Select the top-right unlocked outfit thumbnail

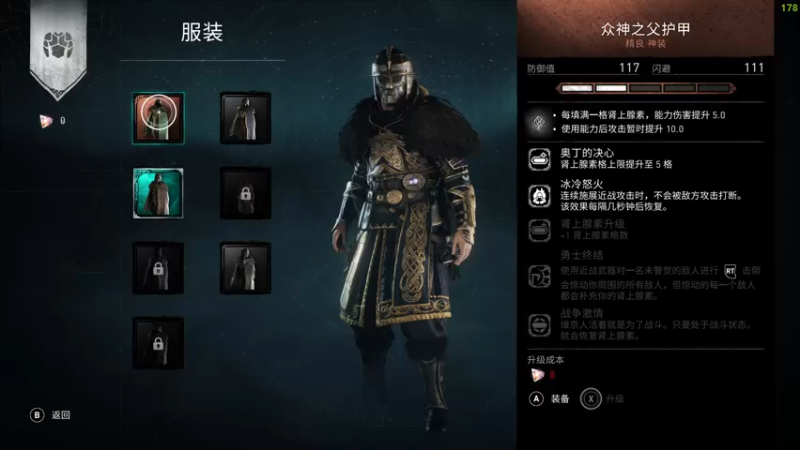pos(245,118)
